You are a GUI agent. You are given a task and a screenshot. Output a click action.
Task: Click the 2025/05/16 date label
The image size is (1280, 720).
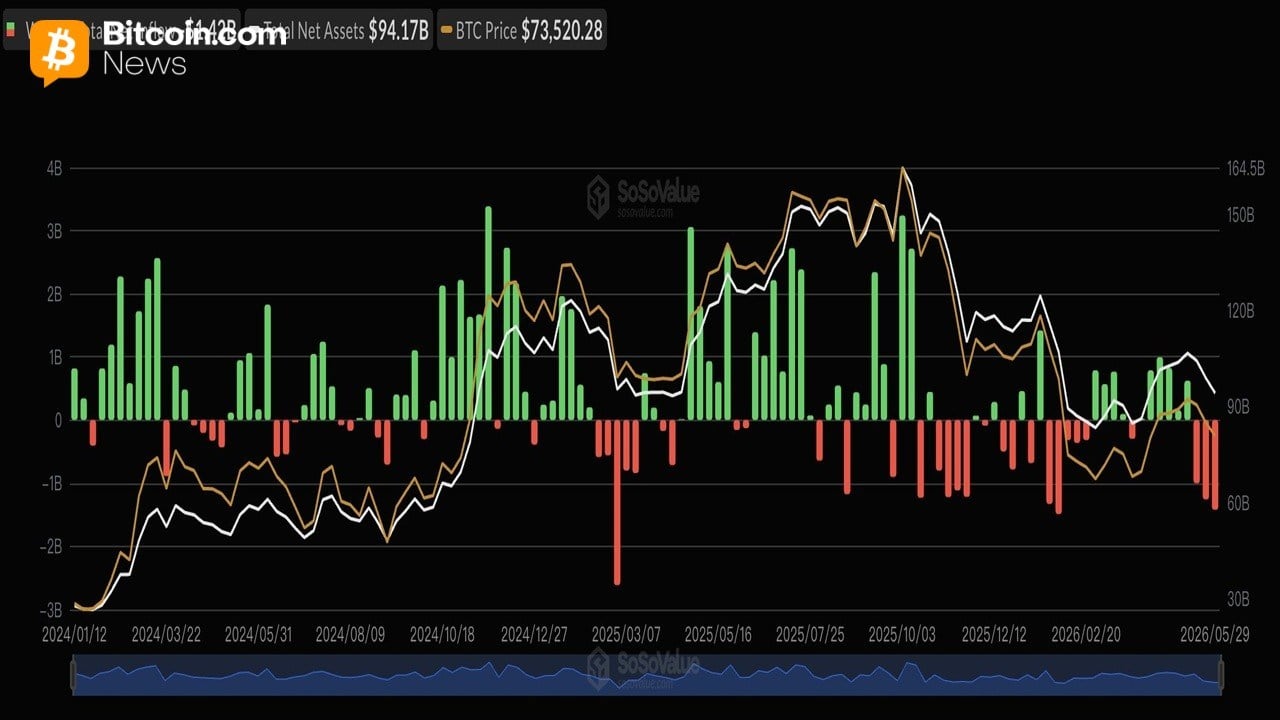coord(716,635)
